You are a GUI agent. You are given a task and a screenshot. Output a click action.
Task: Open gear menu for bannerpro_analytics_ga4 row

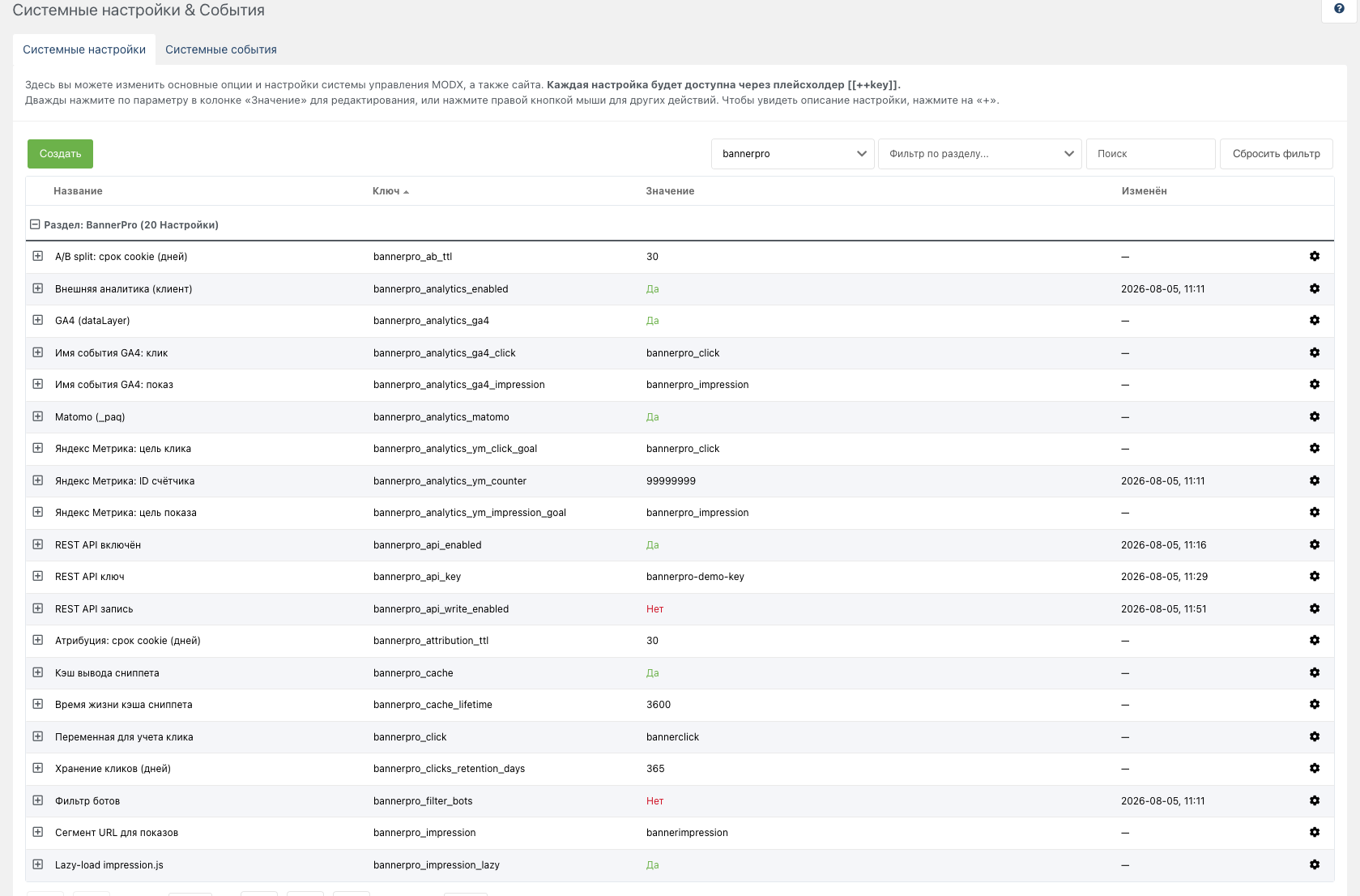pos(1315,320)
